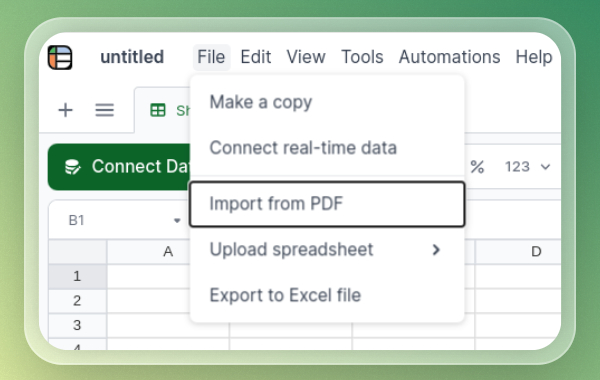
Task: Click the database icon on Connect Data
Action: [72, 167]
